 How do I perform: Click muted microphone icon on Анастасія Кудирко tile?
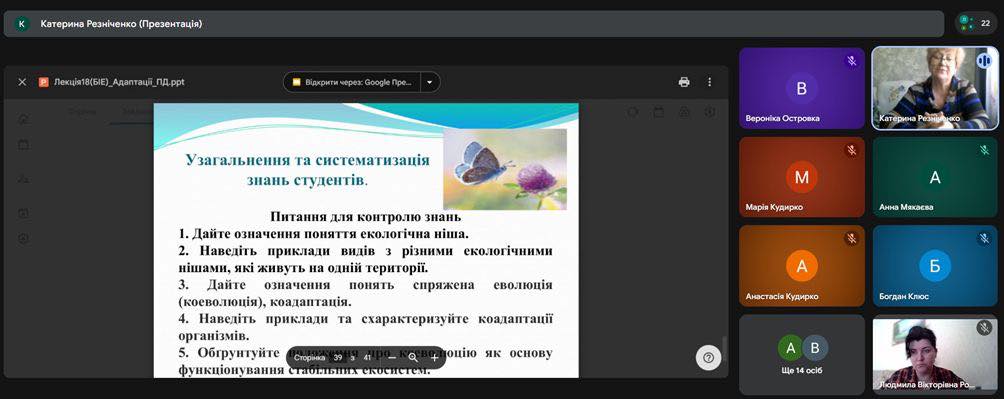pos(852,239)
